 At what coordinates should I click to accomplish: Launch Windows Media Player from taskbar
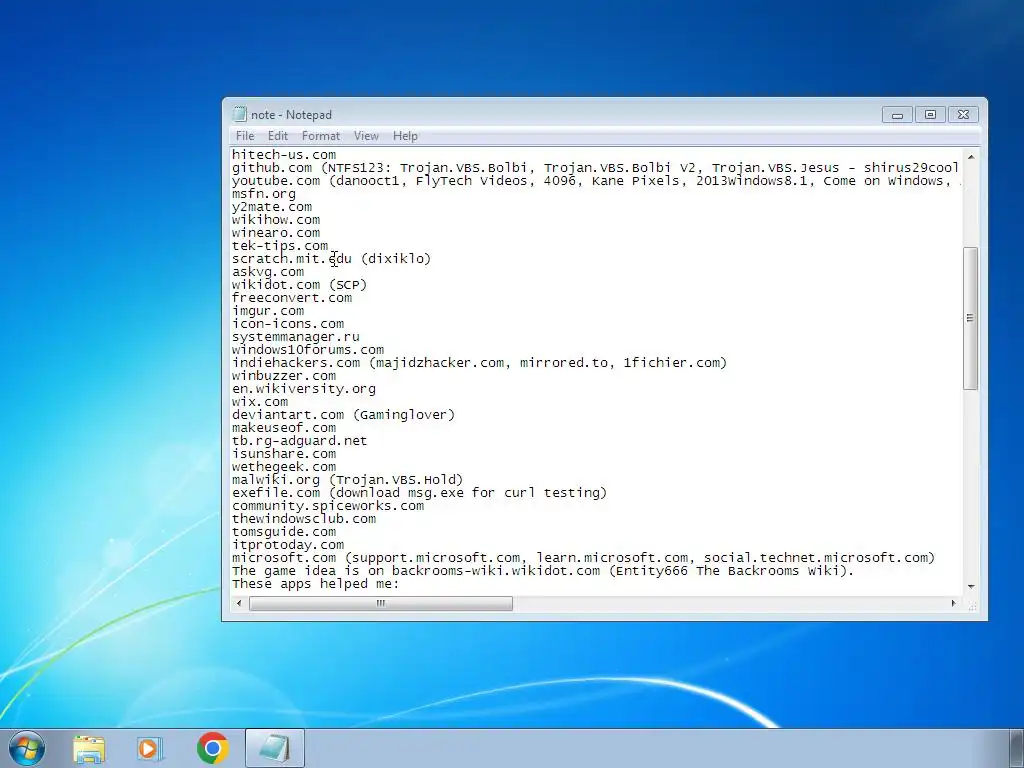point(150,748)
